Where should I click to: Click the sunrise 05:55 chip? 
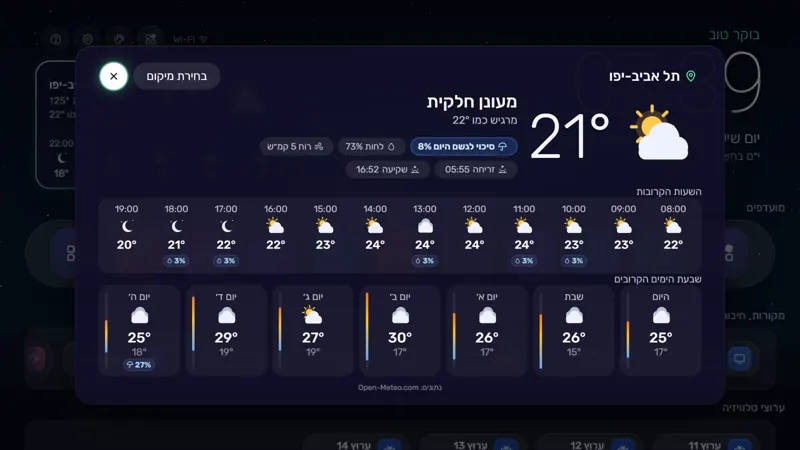point(476,169)
